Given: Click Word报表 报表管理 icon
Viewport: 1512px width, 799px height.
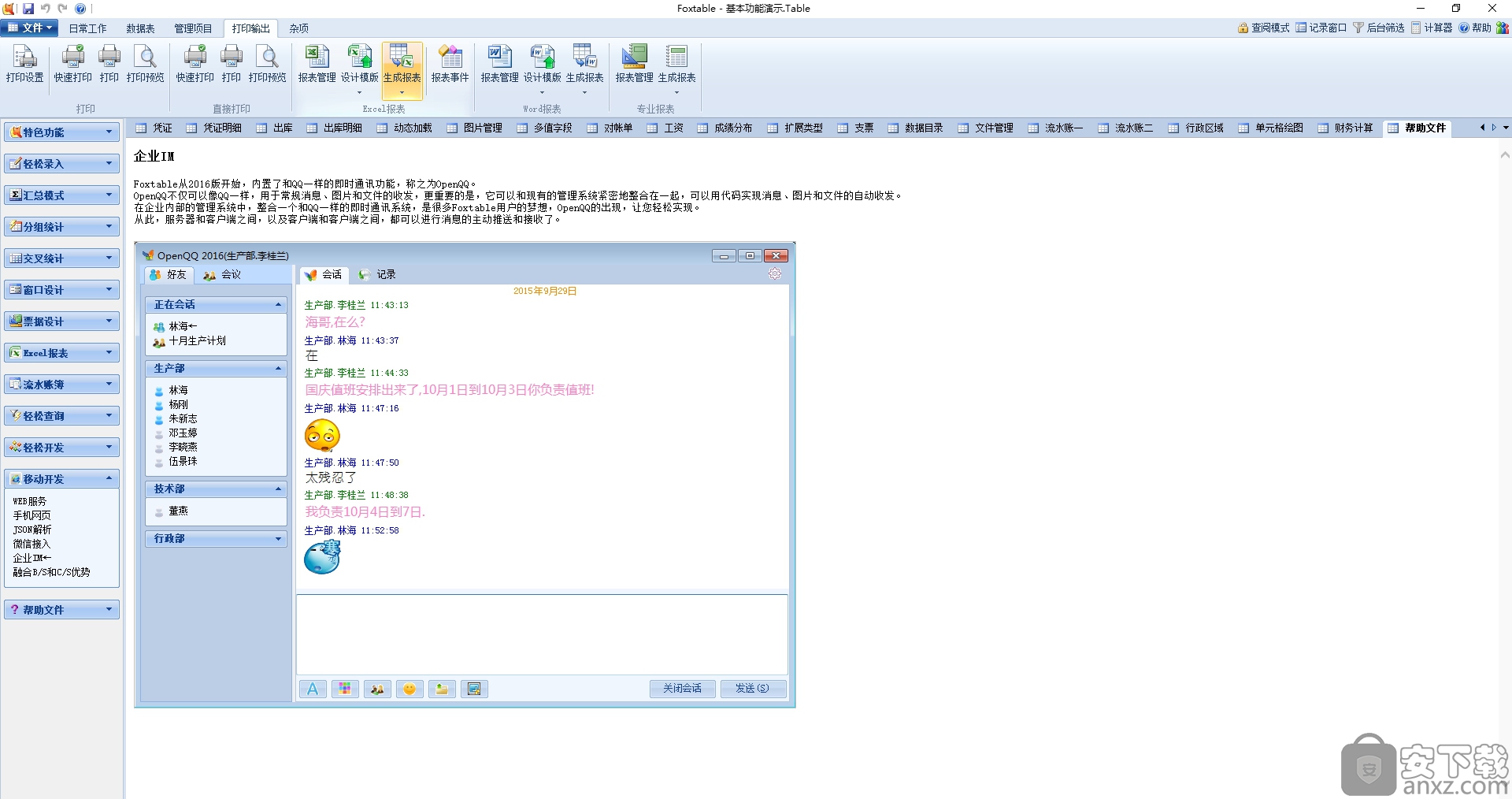Looking at the screenshot, I should point(499,64).
